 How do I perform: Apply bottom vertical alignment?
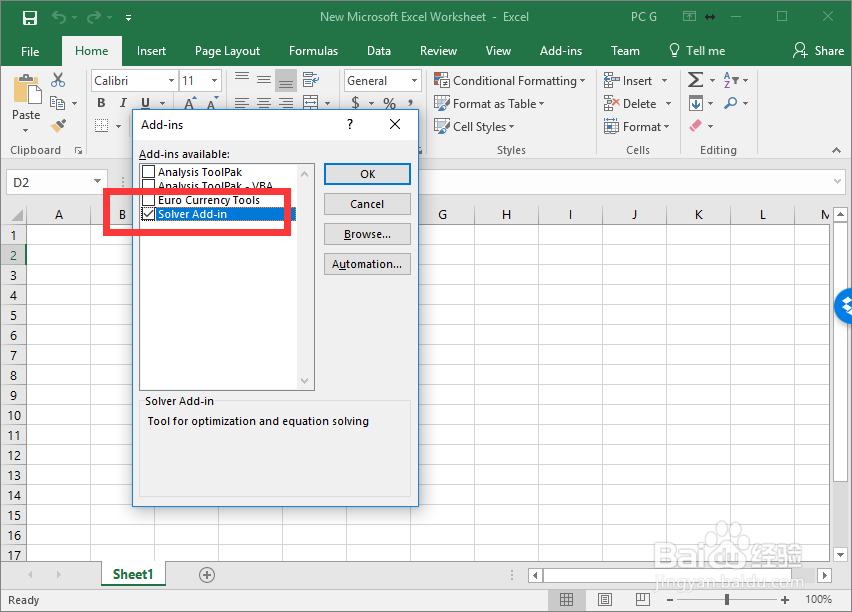tap(286, 80)
